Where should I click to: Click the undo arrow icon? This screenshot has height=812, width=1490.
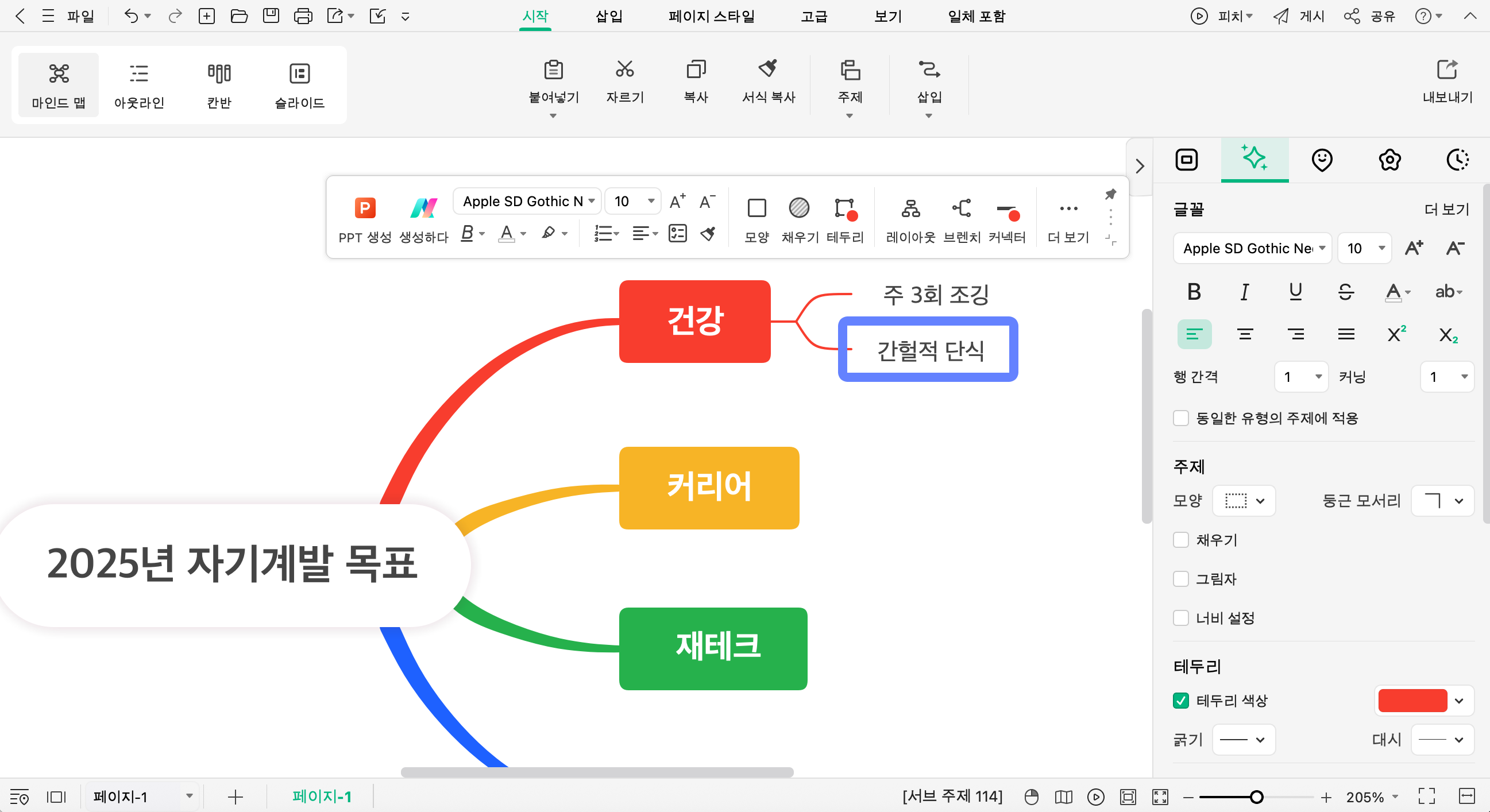[131, 16]
